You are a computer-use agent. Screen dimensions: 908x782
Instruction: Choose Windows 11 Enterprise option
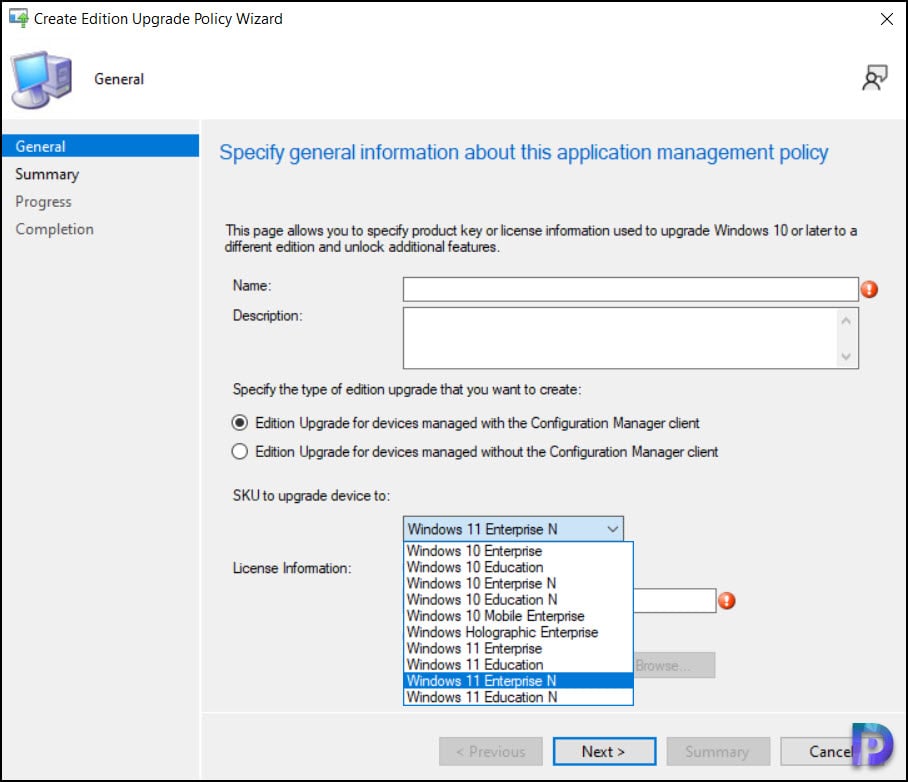(x=518, y=648)
